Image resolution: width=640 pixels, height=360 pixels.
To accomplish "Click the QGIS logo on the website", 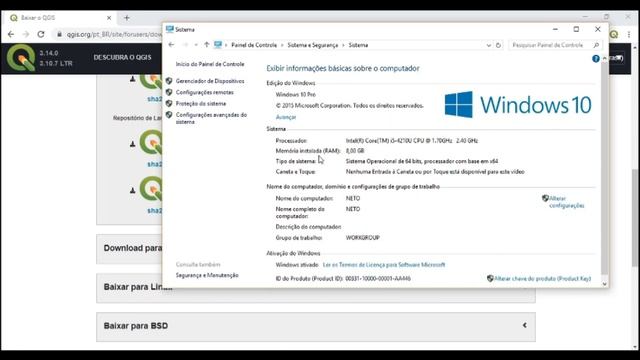I will [21, 58].
